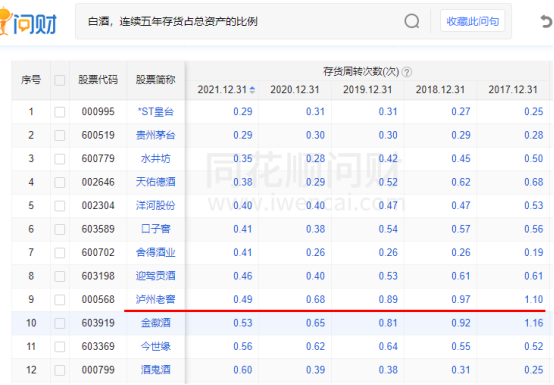Check the box for row 000568
Screen dimensions: 554x385
pos(60,300)
